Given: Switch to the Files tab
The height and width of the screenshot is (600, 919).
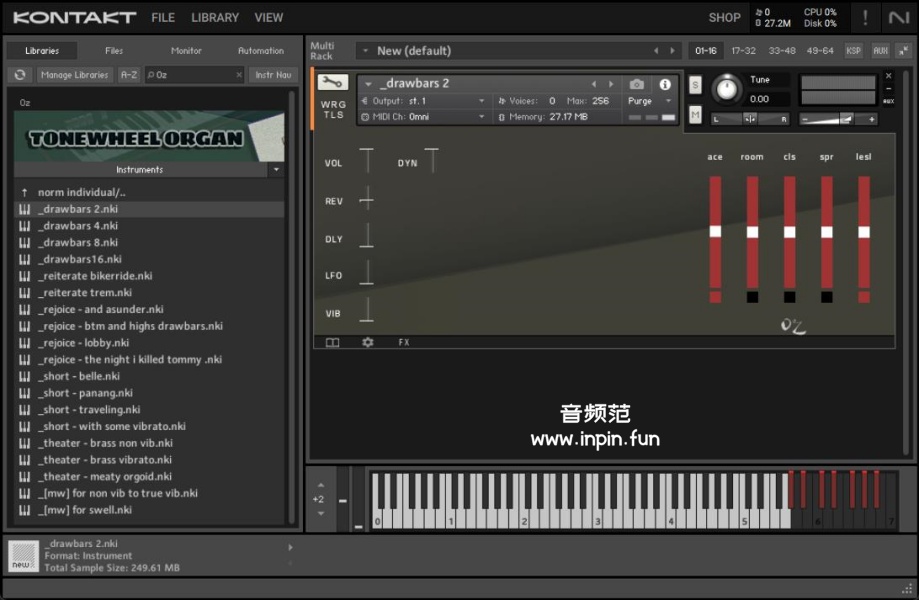Looking at the screenshot, I should (x=114, y=51).
